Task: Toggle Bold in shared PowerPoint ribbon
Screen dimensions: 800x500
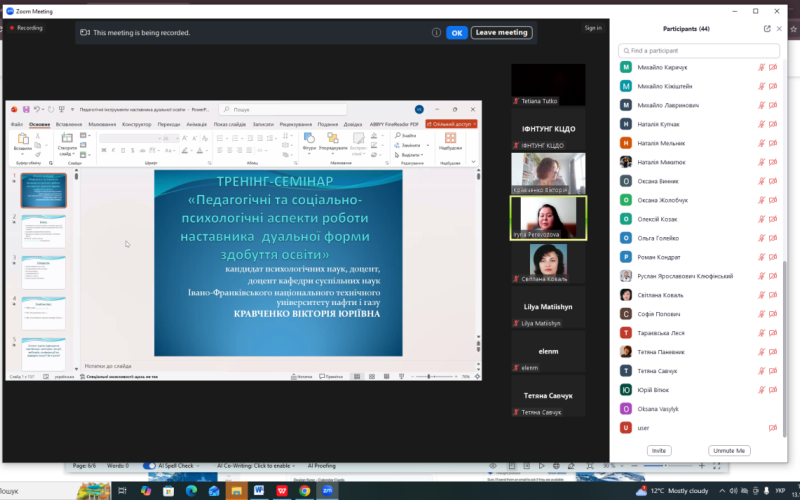Action: coord(104,151)
